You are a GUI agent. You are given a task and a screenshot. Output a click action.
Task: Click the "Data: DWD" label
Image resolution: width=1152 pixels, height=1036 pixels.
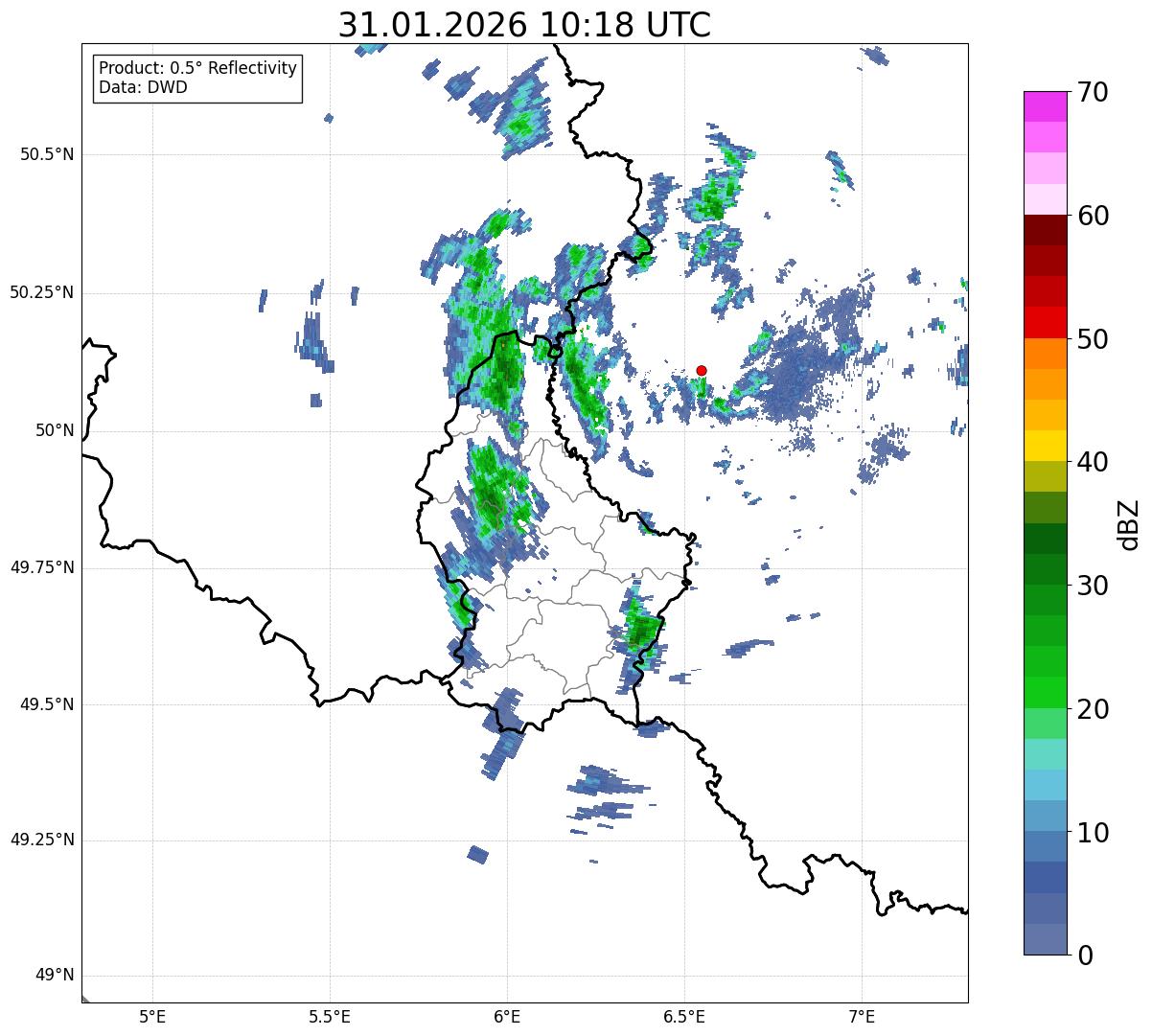[143, 88]
